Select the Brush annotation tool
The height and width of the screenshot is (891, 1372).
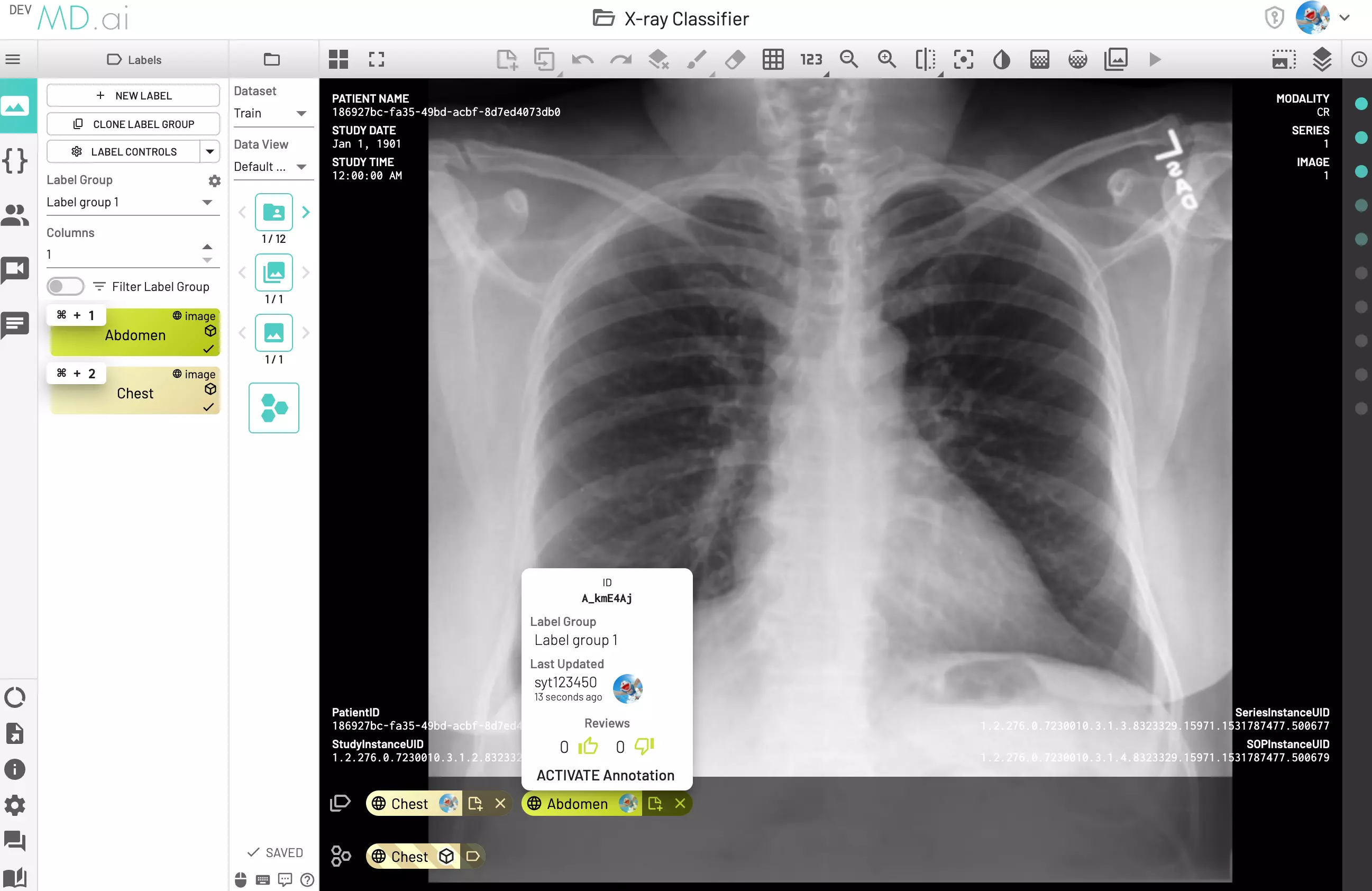697,59
